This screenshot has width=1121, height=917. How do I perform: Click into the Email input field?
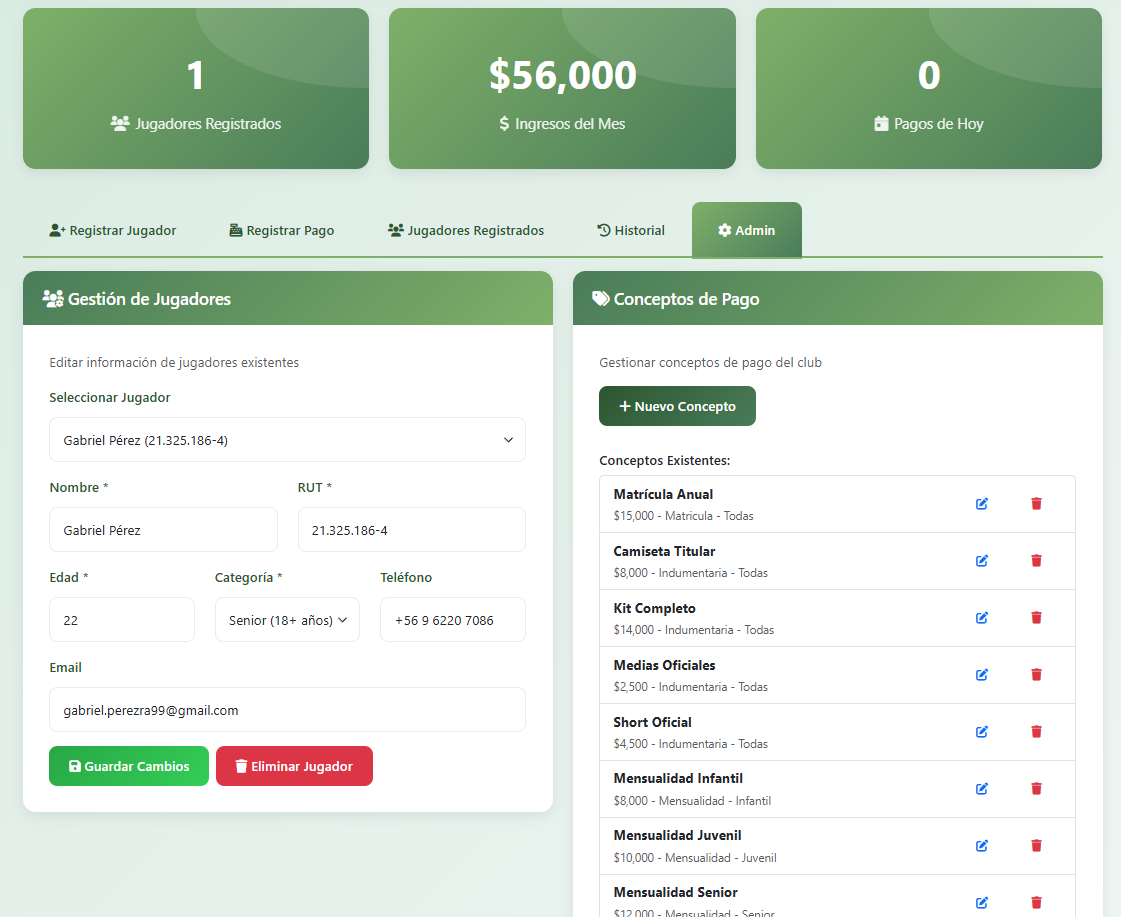[x=287, y=710]
